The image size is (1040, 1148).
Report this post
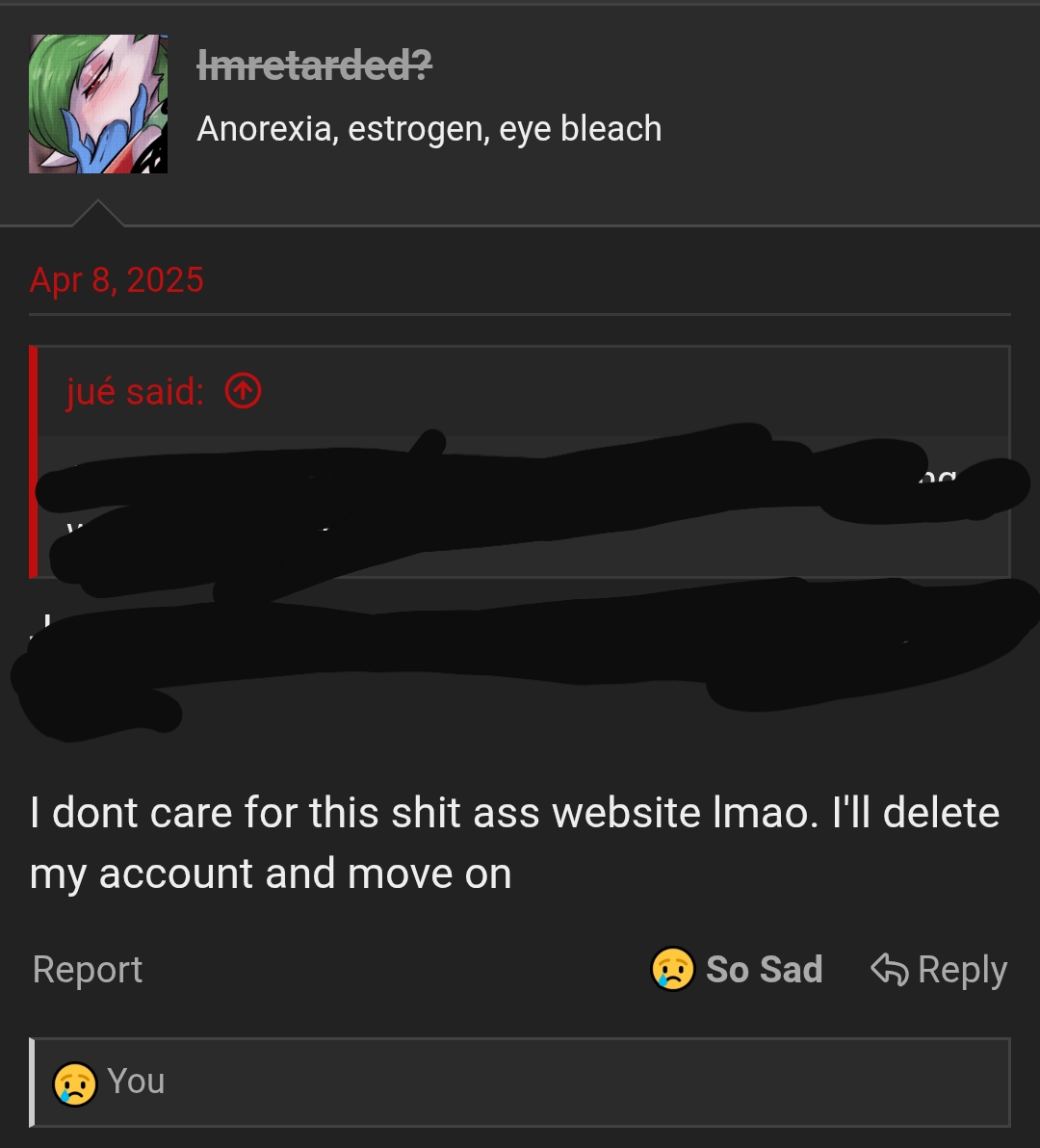(88, 970)
